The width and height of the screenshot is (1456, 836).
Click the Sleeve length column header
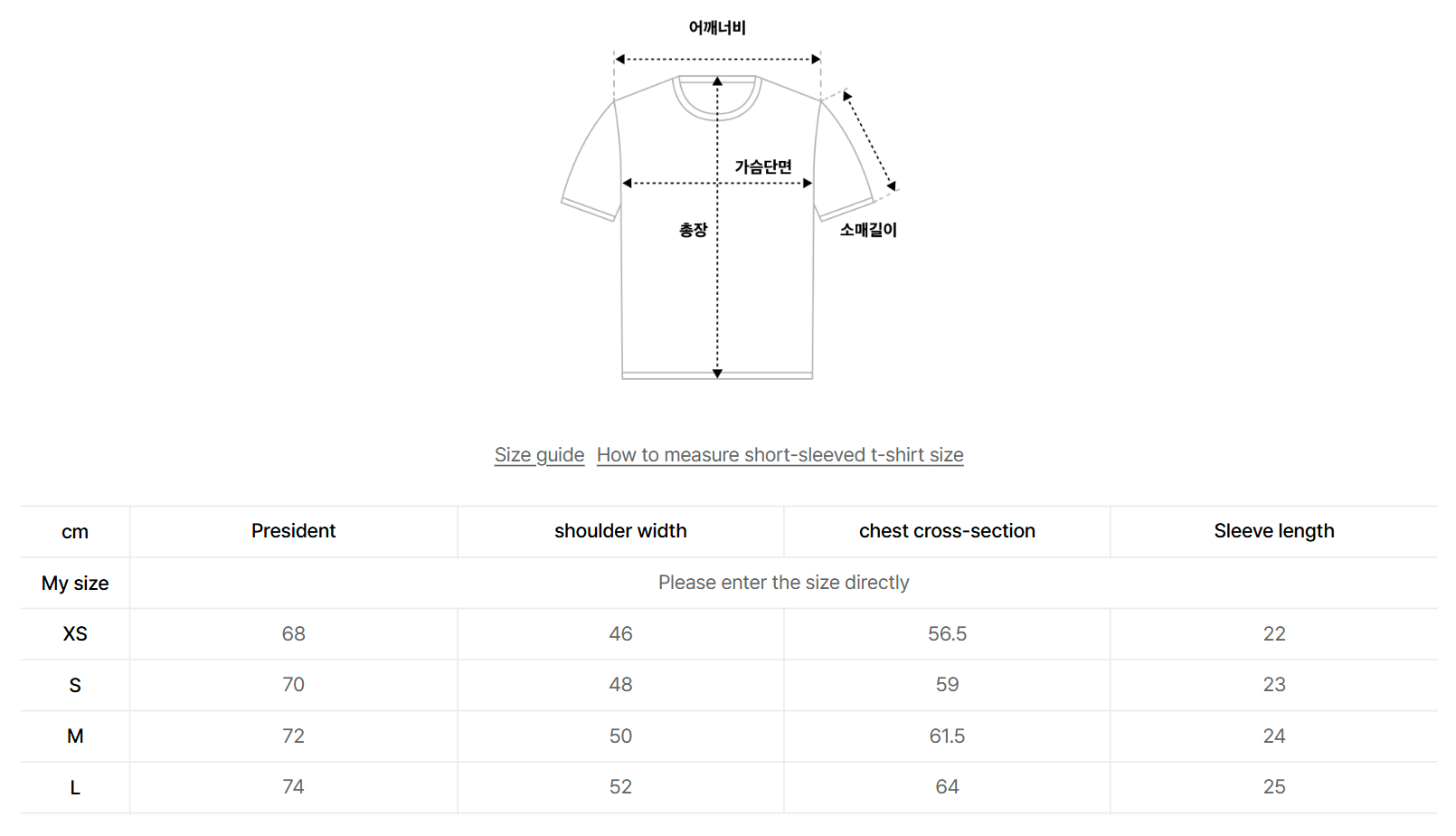point(1273,531)
